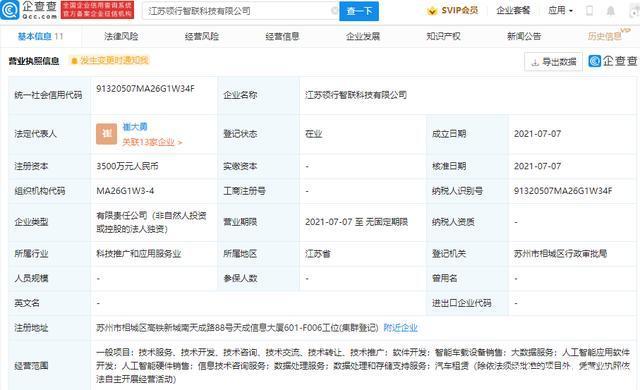Switch to the 法律风险 tab
This screenshot has height=390, width=640.
point(121,36)
